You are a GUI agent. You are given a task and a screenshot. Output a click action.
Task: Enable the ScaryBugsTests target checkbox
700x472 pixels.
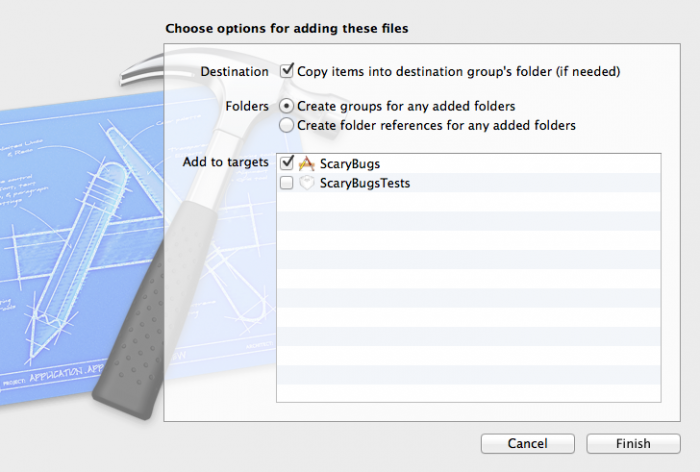point(287,183)
